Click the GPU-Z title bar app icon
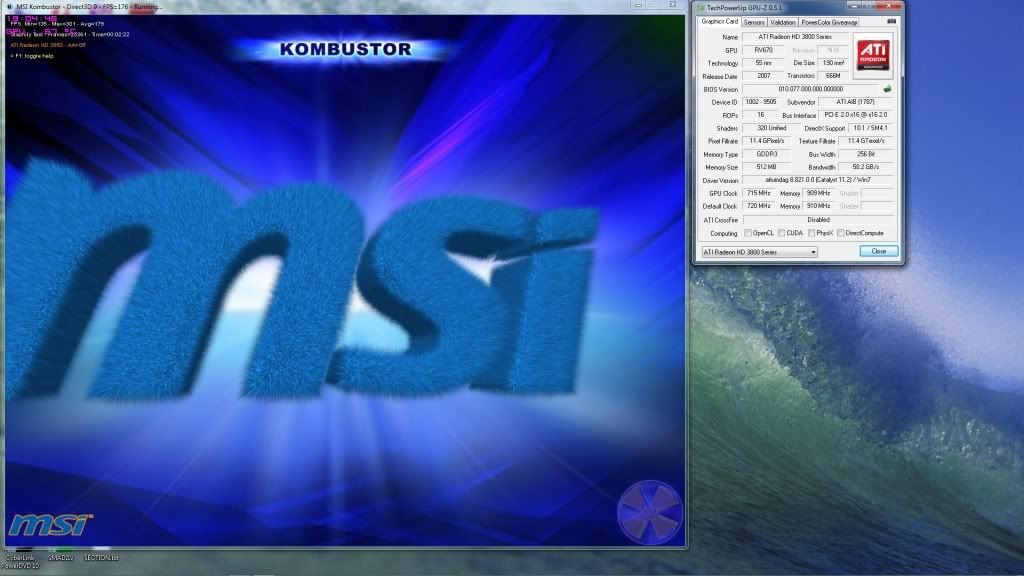Screen dimensions: 1024x576 [701, 7]
